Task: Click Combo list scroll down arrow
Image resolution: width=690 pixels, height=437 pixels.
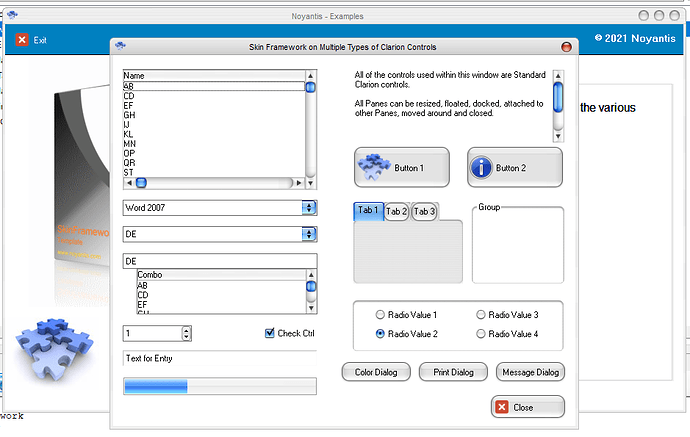Action: click(x=311, y=308)
